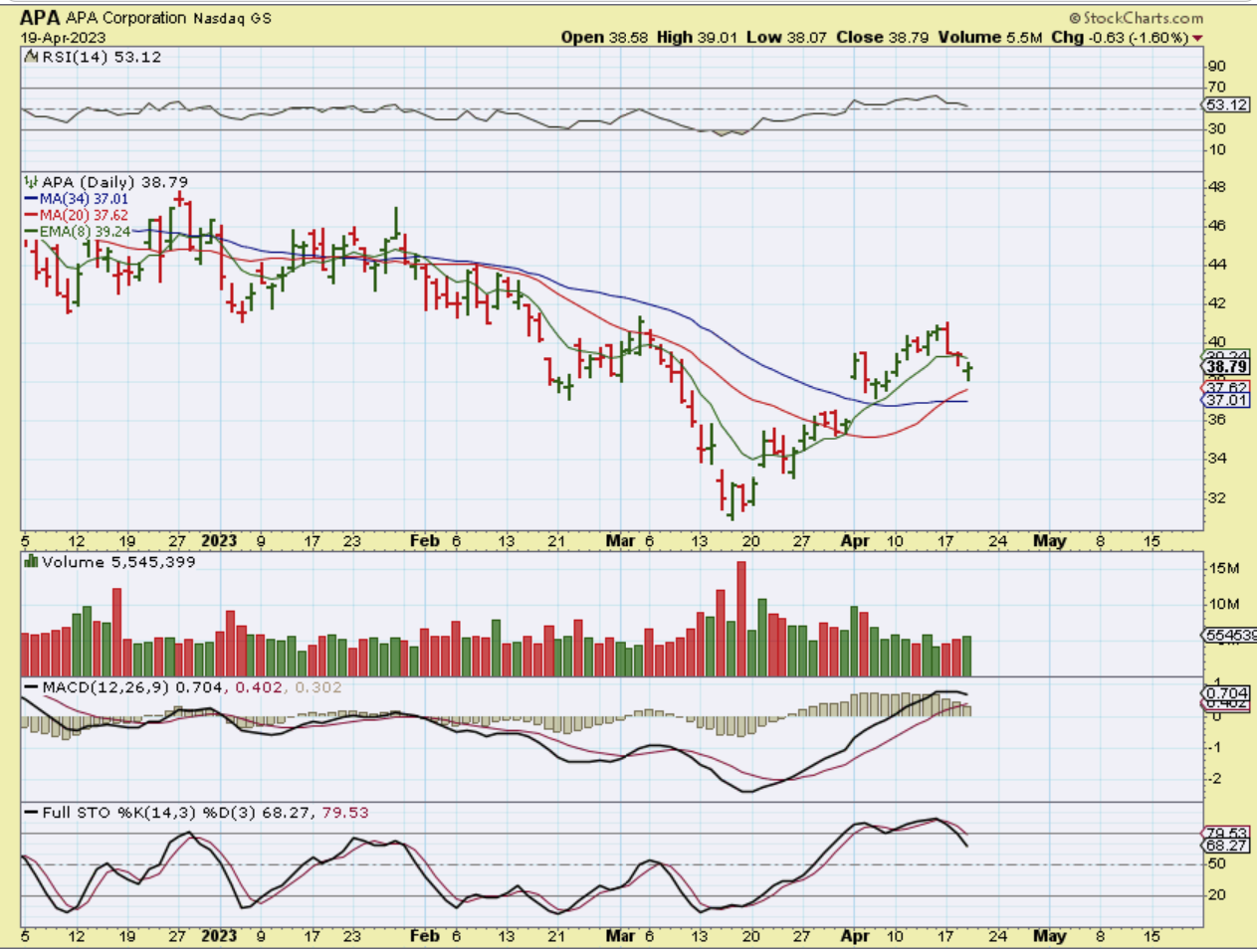The image size is (1257, 952).
Task: Click the Full STO legend line icon
Action: click(31, 813)
